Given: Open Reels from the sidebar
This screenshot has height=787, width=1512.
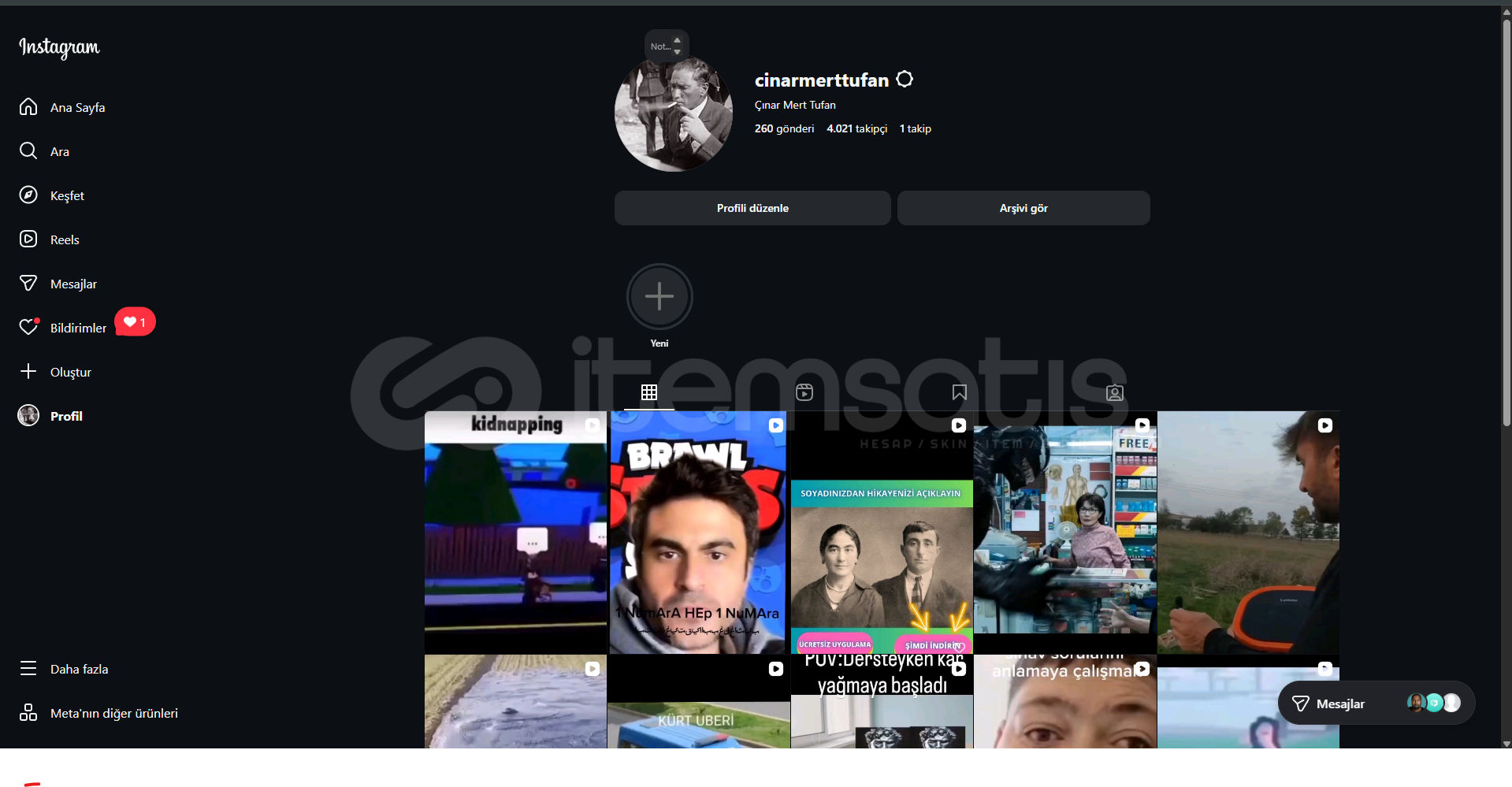Looking at the screenshot, I should click(50, 239).
